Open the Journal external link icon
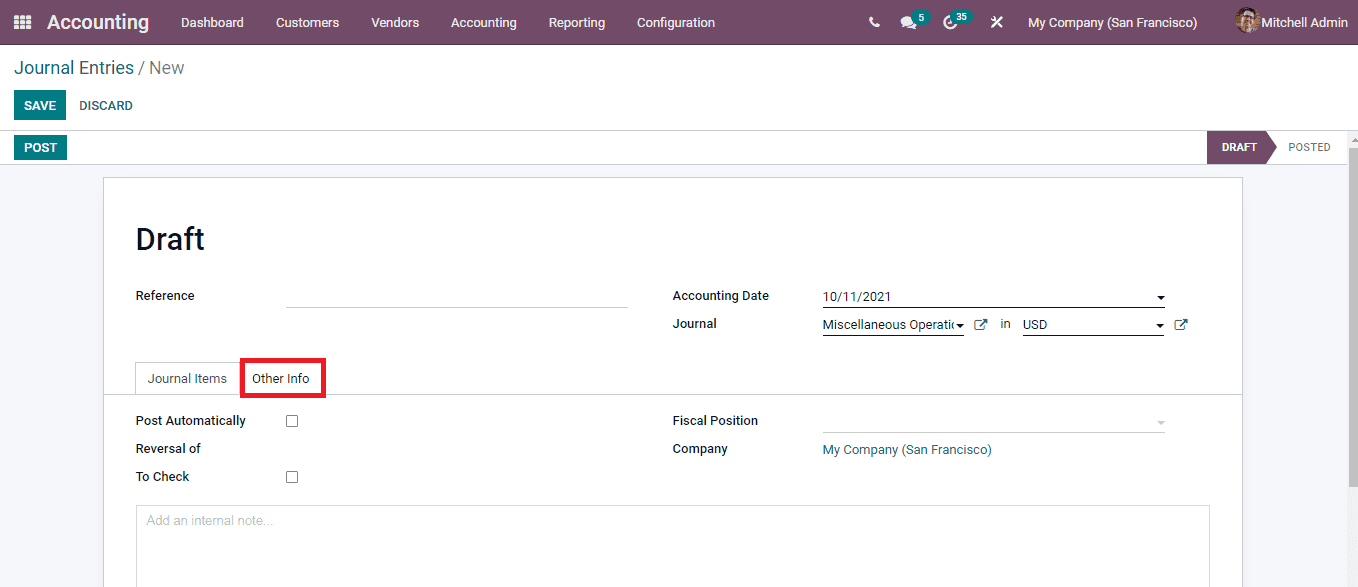This screenshot has width=1358, height=587. click(x=980, y=324)
